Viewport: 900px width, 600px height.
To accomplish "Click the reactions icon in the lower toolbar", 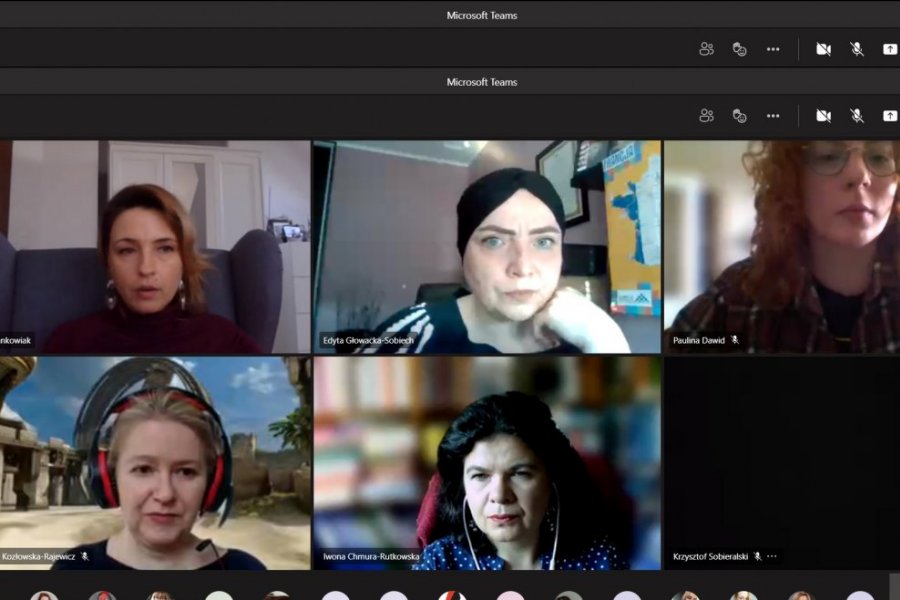I will pos(739,116).
